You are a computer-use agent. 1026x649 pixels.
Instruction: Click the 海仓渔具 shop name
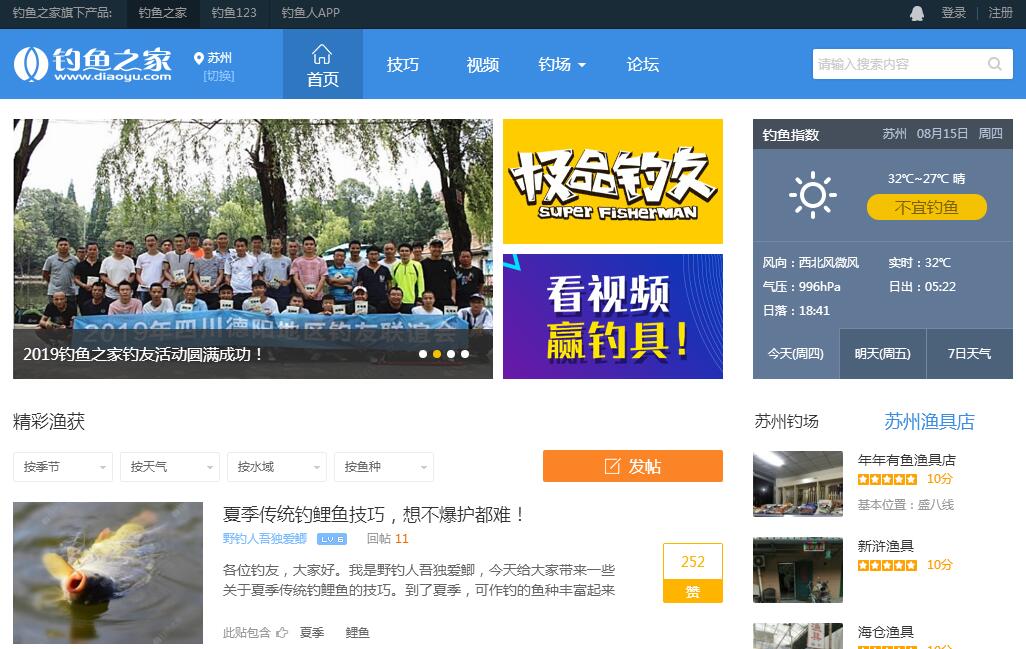pos(885,632)
